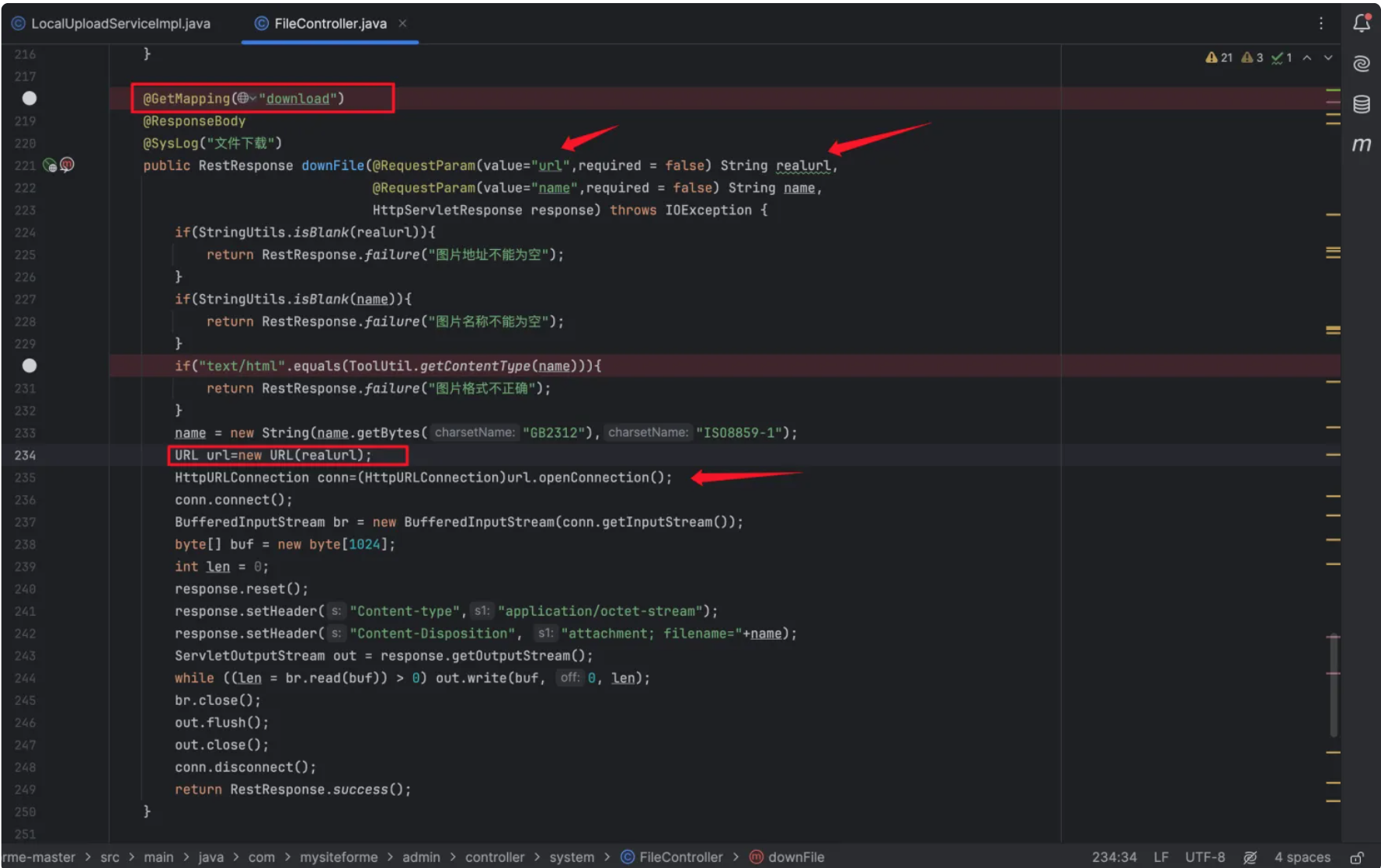
Task: Click the conn.disconnect() statement
Action: [245, 767]
